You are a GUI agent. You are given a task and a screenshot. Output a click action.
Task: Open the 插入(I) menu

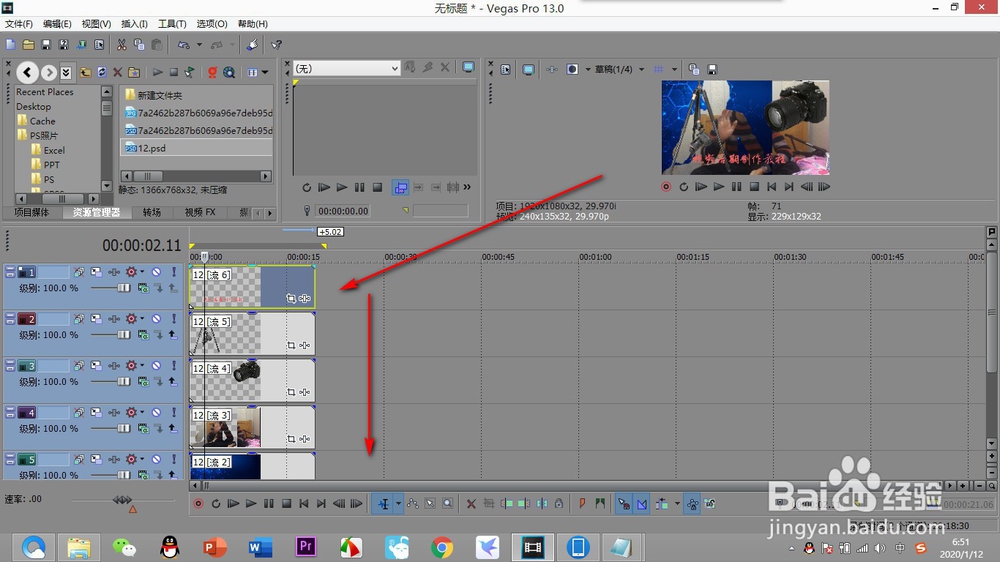[134, 24]
